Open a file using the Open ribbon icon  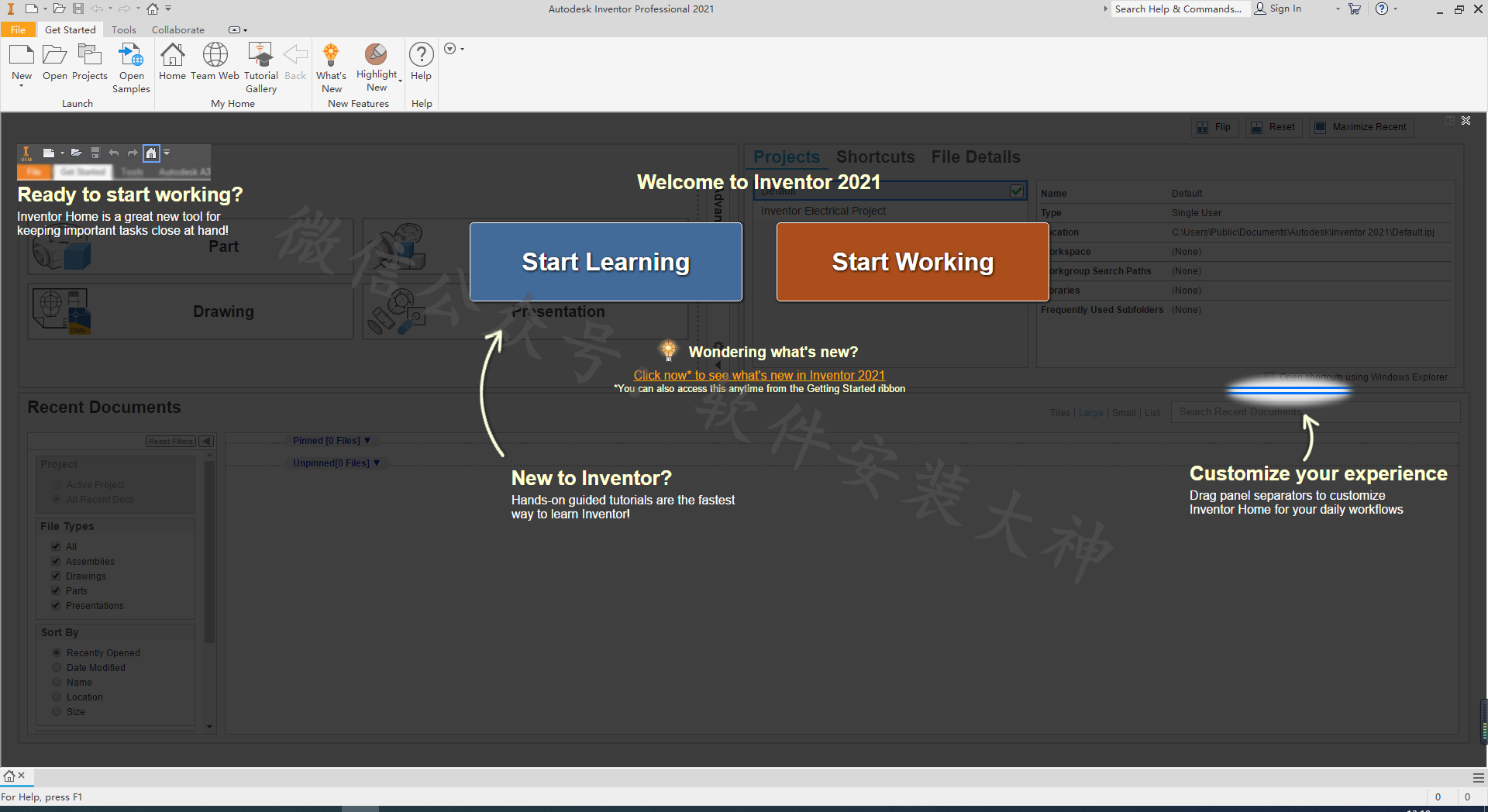pyautogui.click(x=54, y=55)
